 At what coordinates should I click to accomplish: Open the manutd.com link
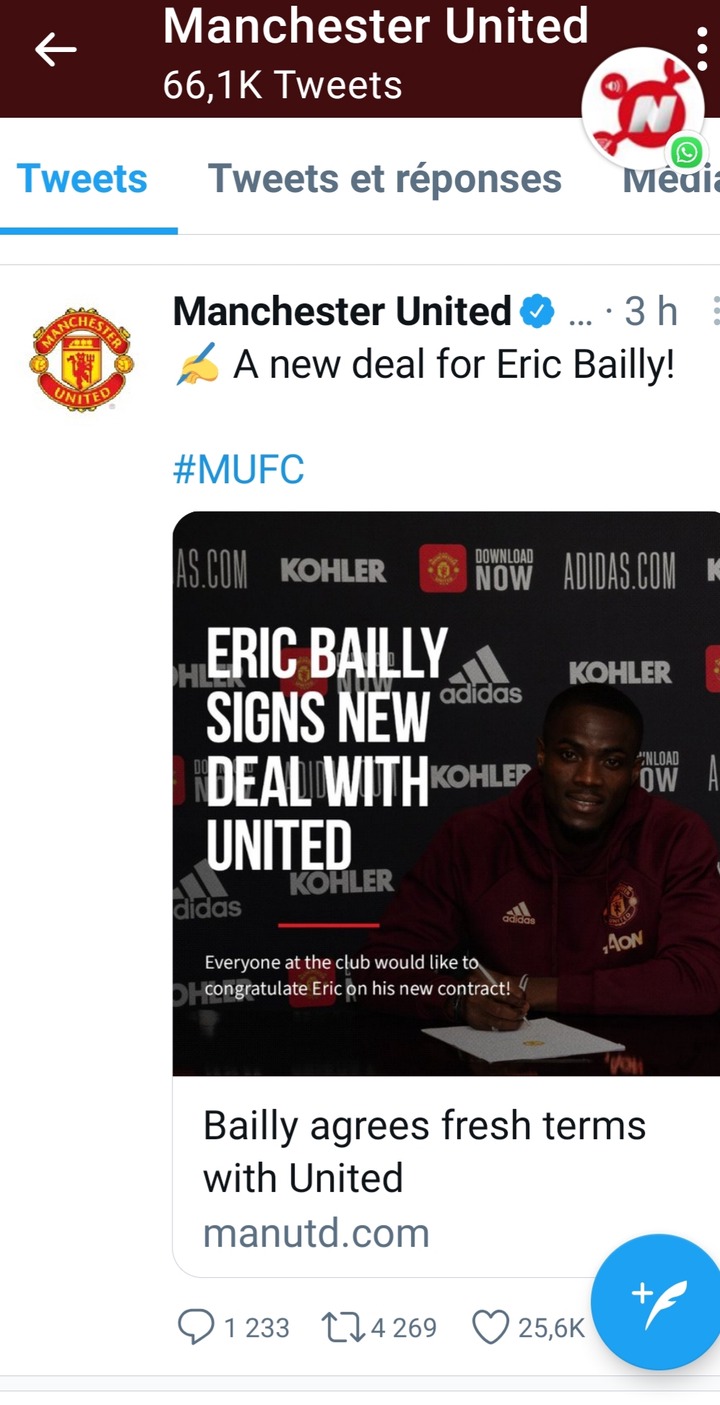click(316, 1233)
